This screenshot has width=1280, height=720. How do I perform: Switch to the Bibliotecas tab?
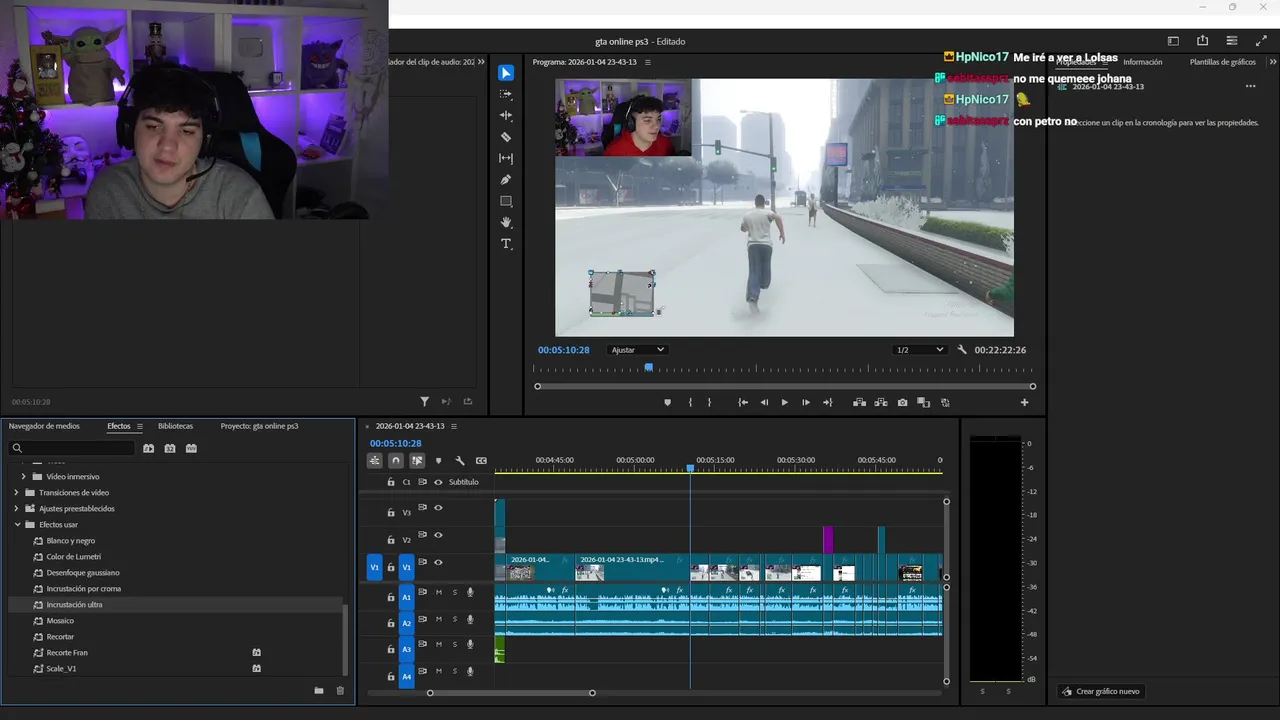[x=175, y=426]
